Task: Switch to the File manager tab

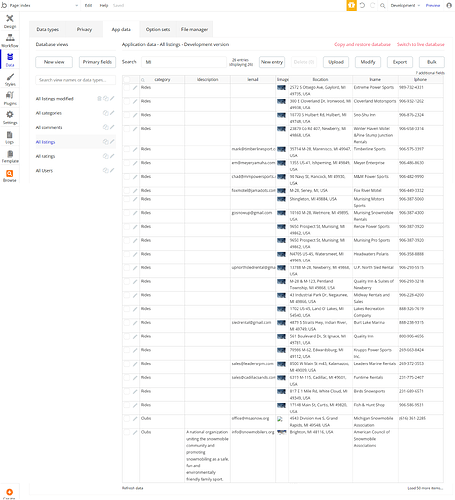Action: [194, 29]
